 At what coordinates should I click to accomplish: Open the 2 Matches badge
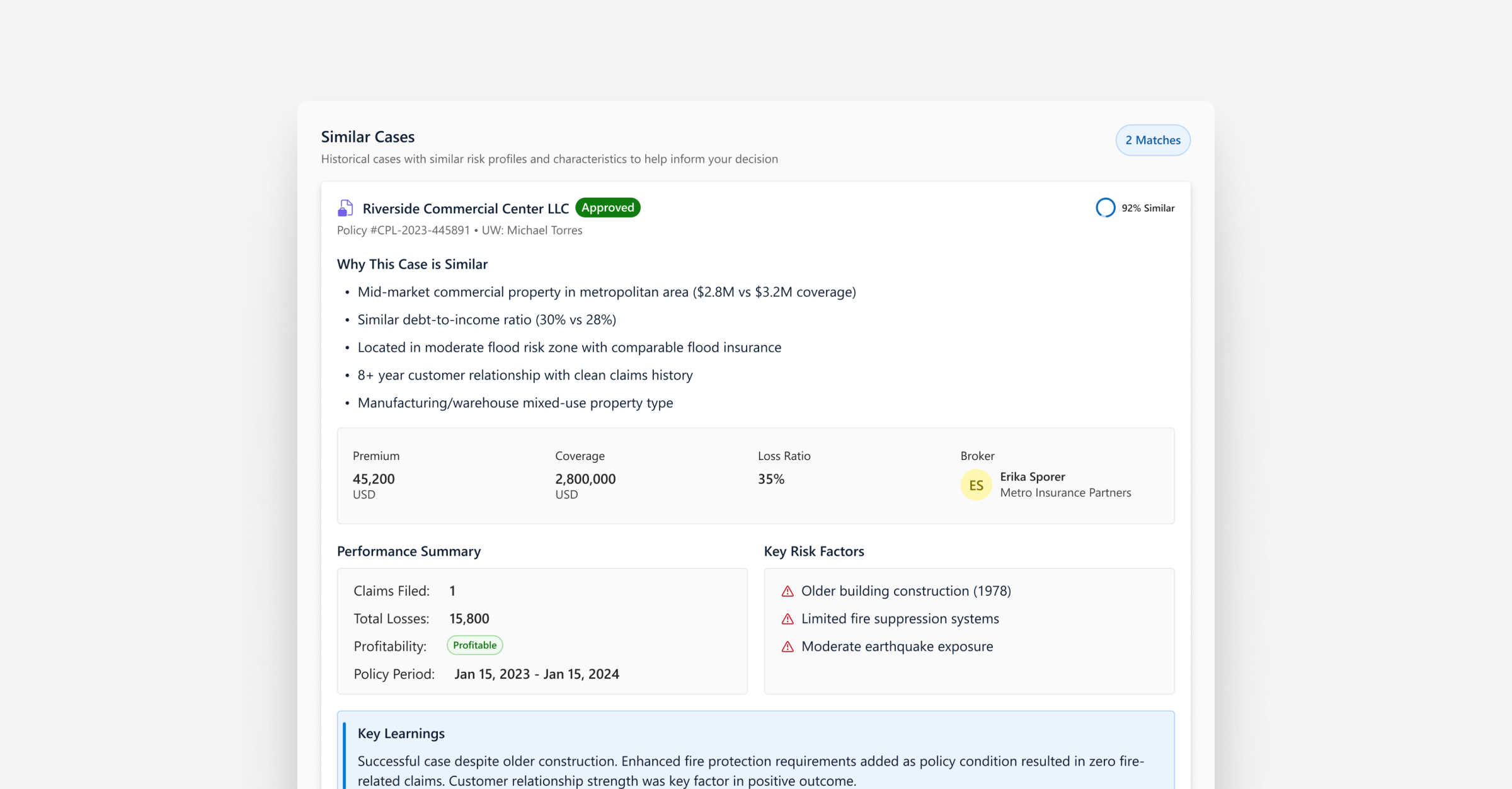coord(1152,140)
